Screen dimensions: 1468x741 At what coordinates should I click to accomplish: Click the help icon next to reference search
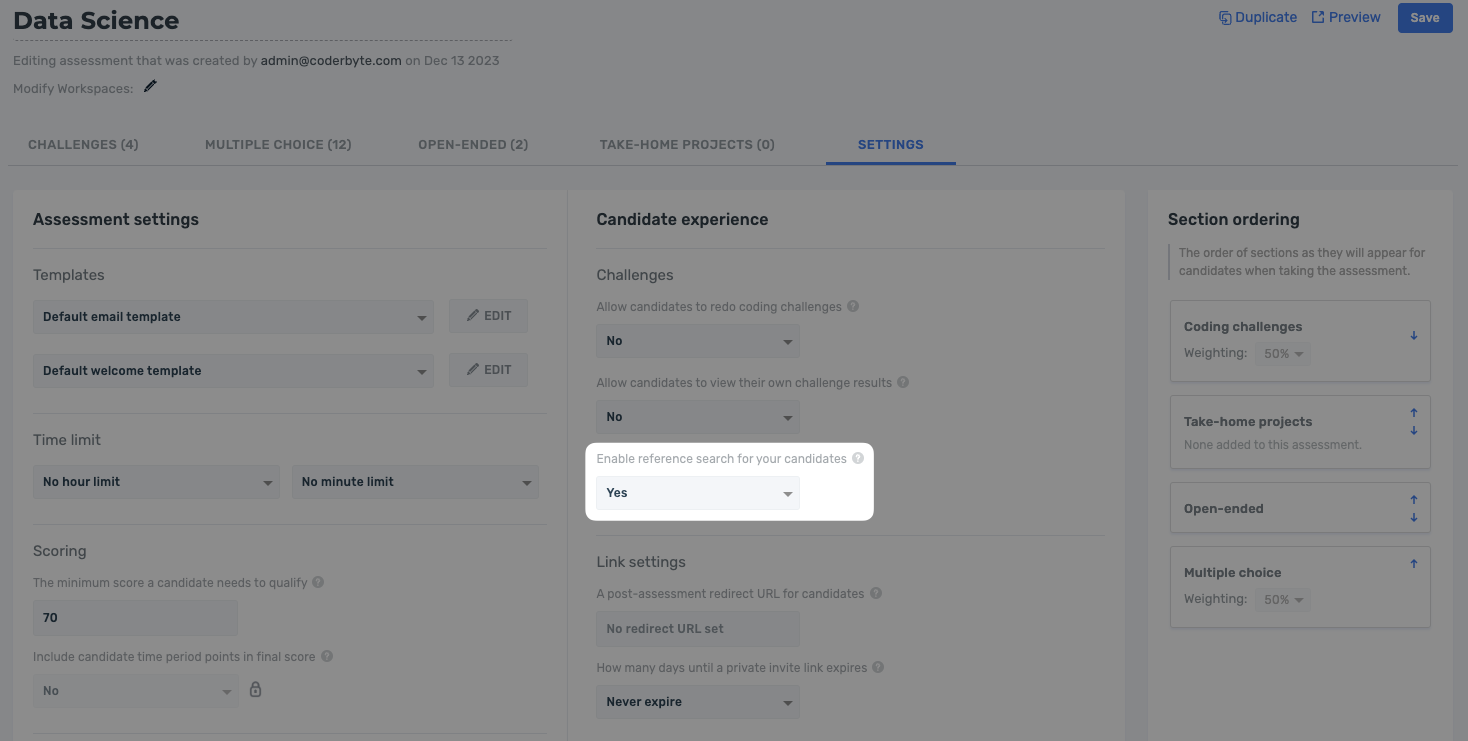[x=858, y=457]
